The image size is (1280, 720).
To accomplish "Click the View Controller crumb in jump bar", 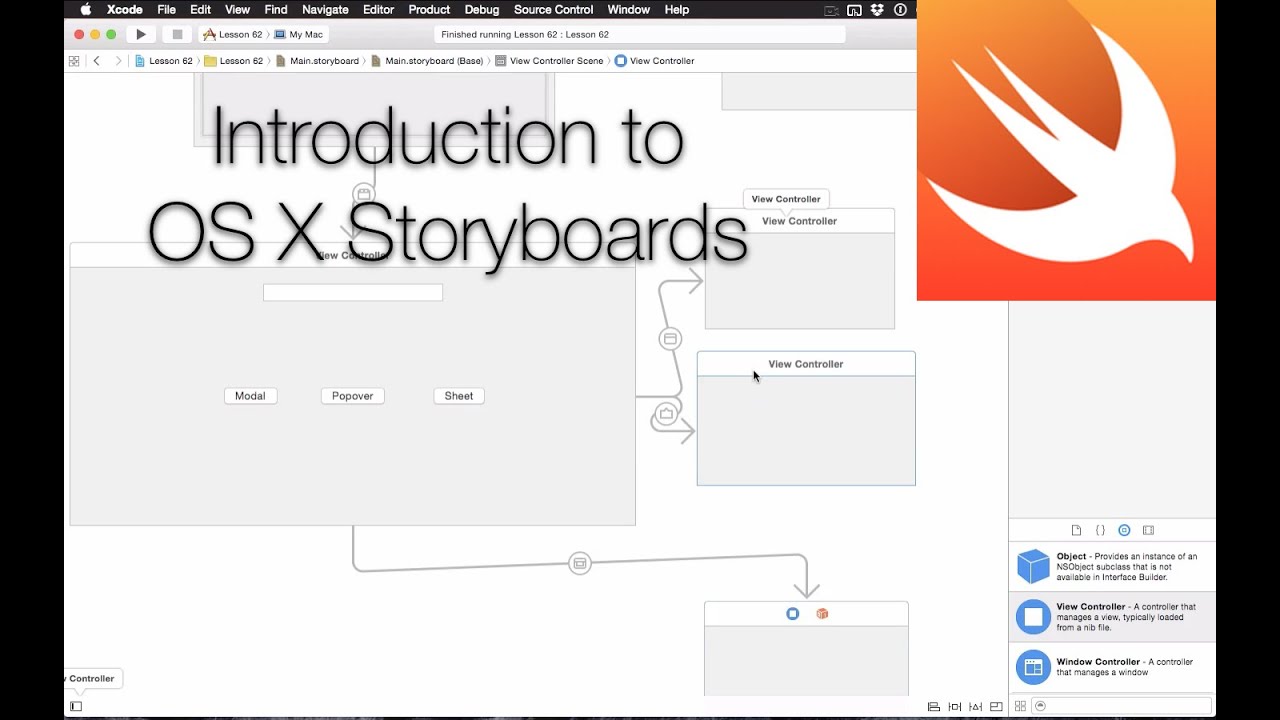I will tap(655, 61).
